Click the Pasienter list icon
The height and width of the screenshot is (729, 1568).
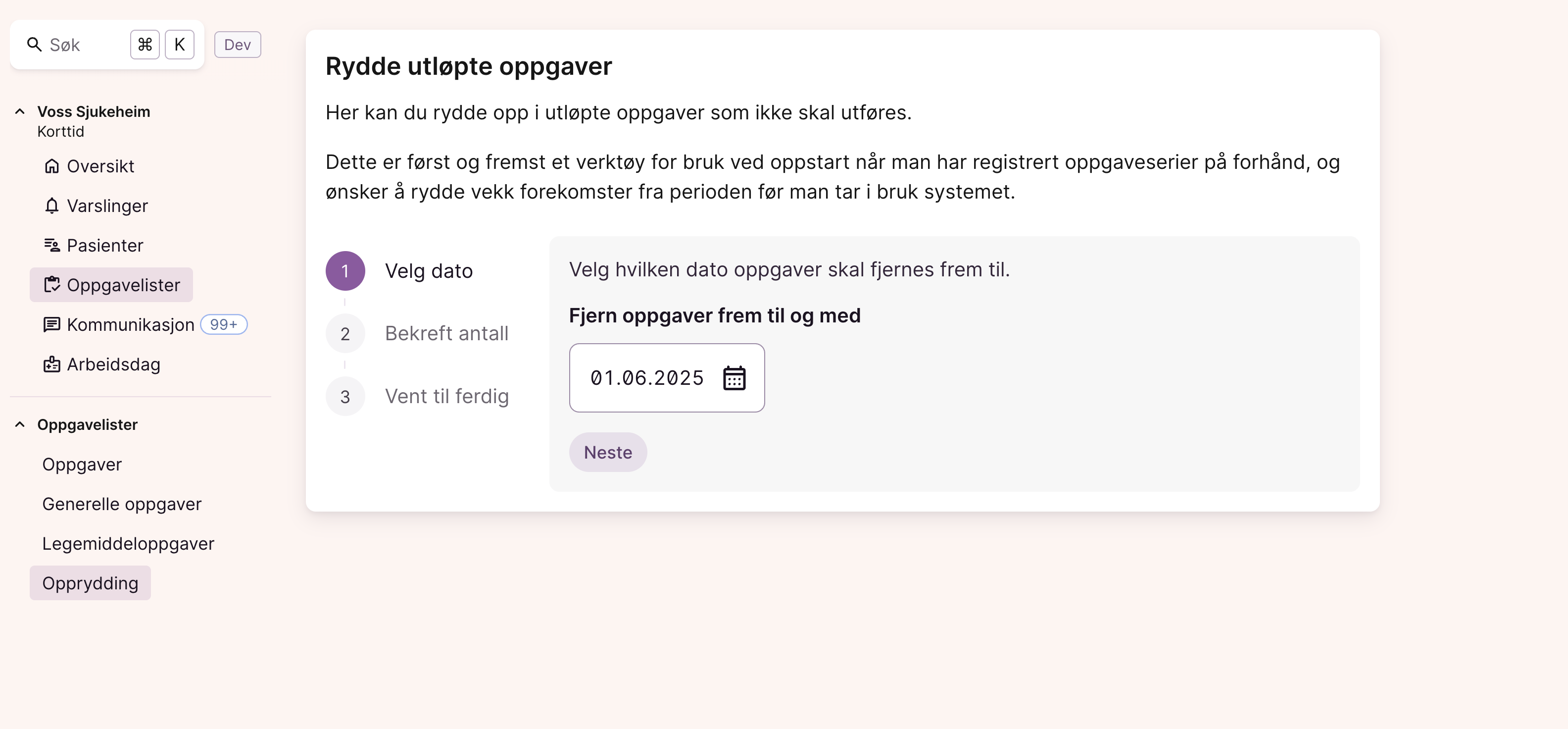coord(52,246)
